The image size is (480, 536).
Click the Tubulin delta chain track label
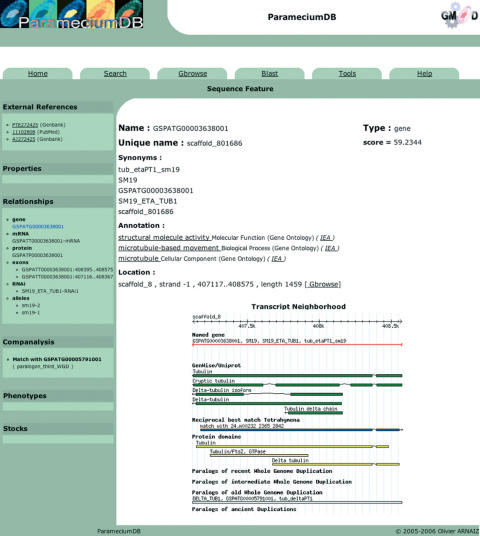pyautogui.click(x=311, y=408)
